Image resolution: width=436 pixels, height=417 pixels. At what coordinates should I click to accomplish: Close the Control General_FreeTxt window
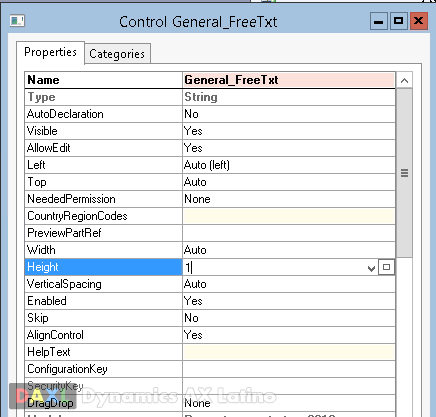coord(419,22)
